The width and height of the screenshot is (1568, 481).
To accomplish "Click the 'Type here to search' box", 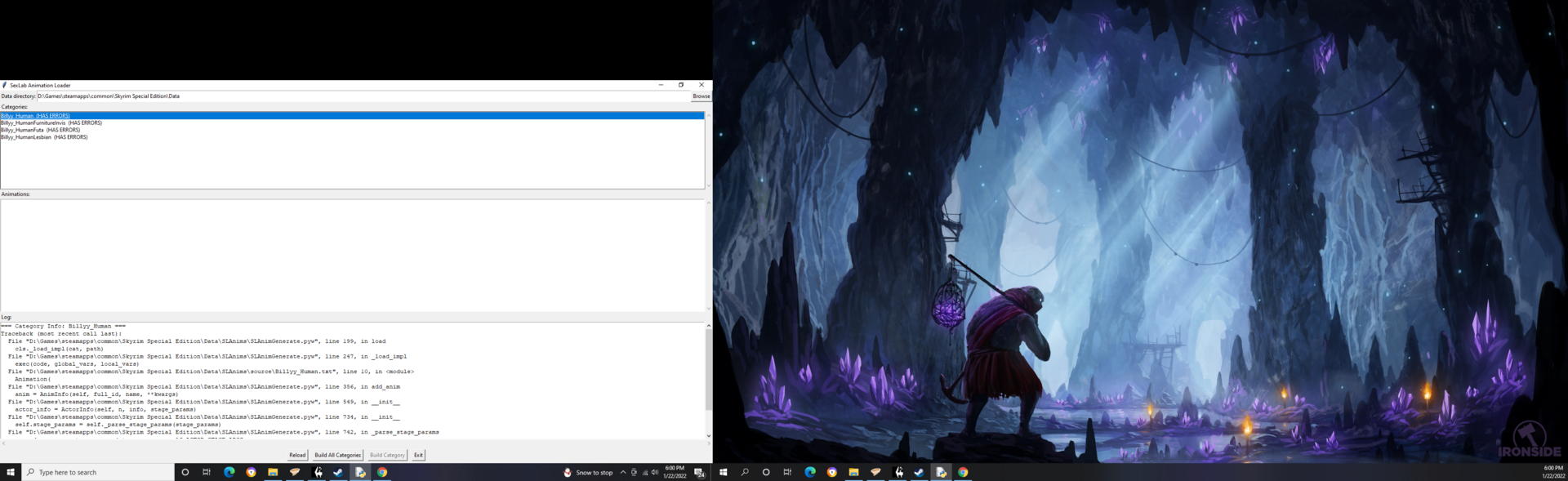I will pyautogui.click(x=98, y=472).
